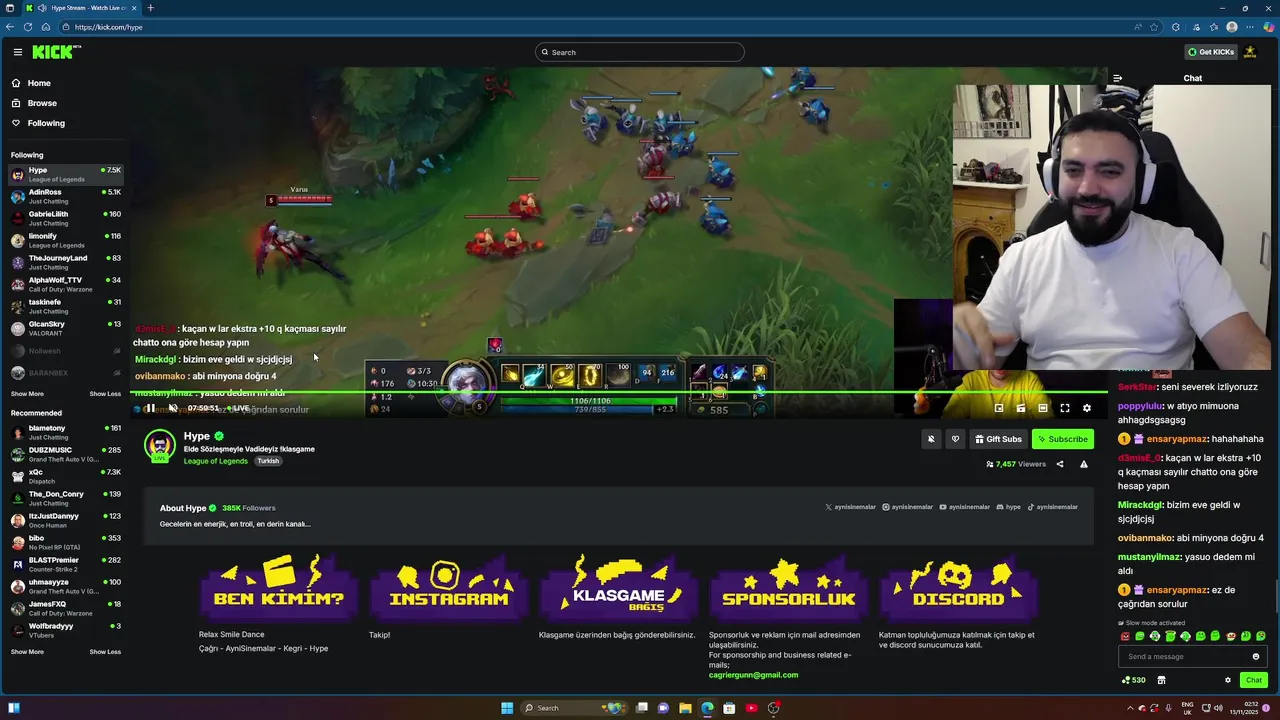Viewport: 1280px width, 720px height.
Task: Open the DISCORD panel banner
Action: (959, 590)
